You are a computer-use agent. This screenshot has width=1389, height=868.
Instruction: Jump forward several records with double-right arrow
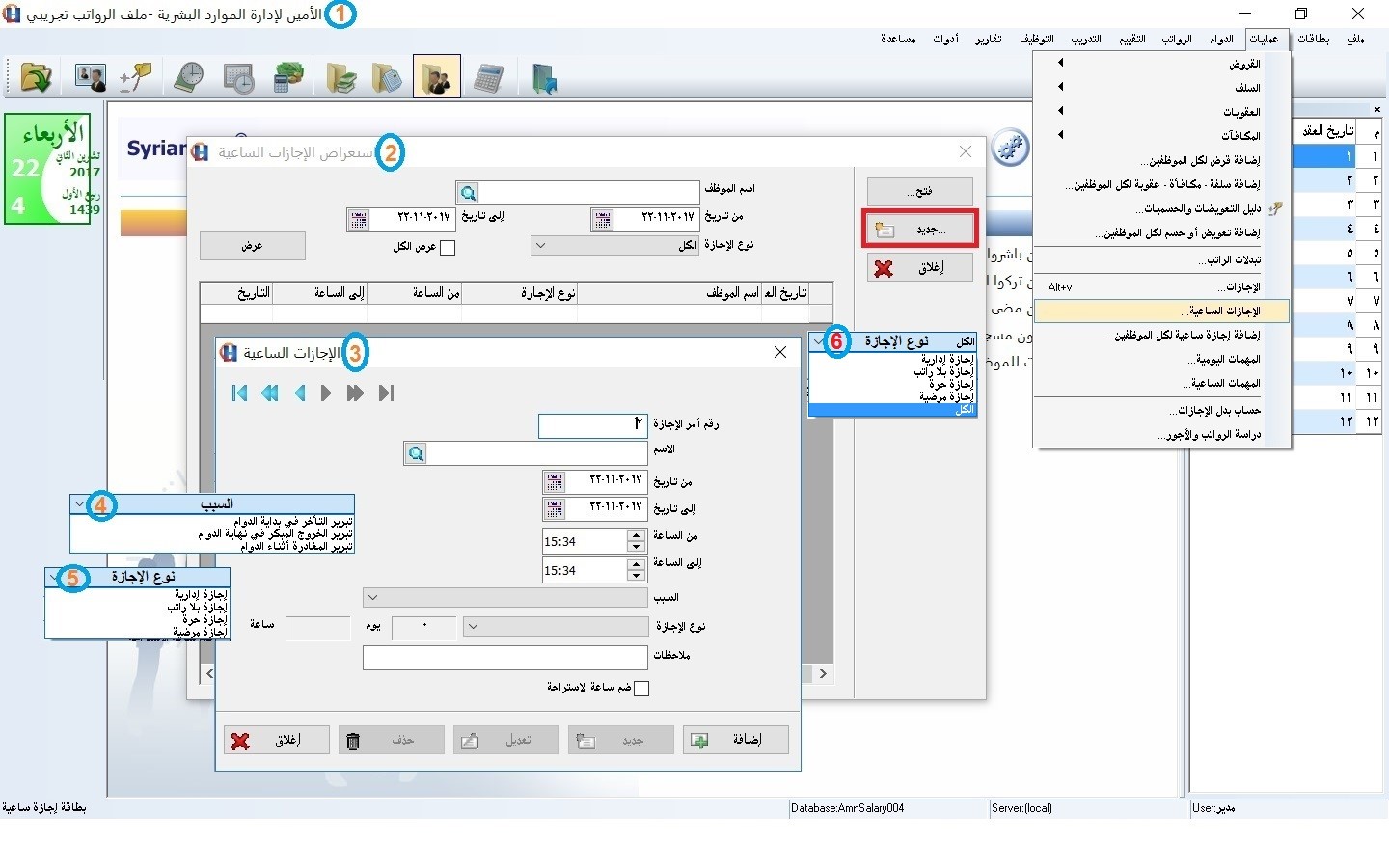pyautogui.click(x=355, y=393)
